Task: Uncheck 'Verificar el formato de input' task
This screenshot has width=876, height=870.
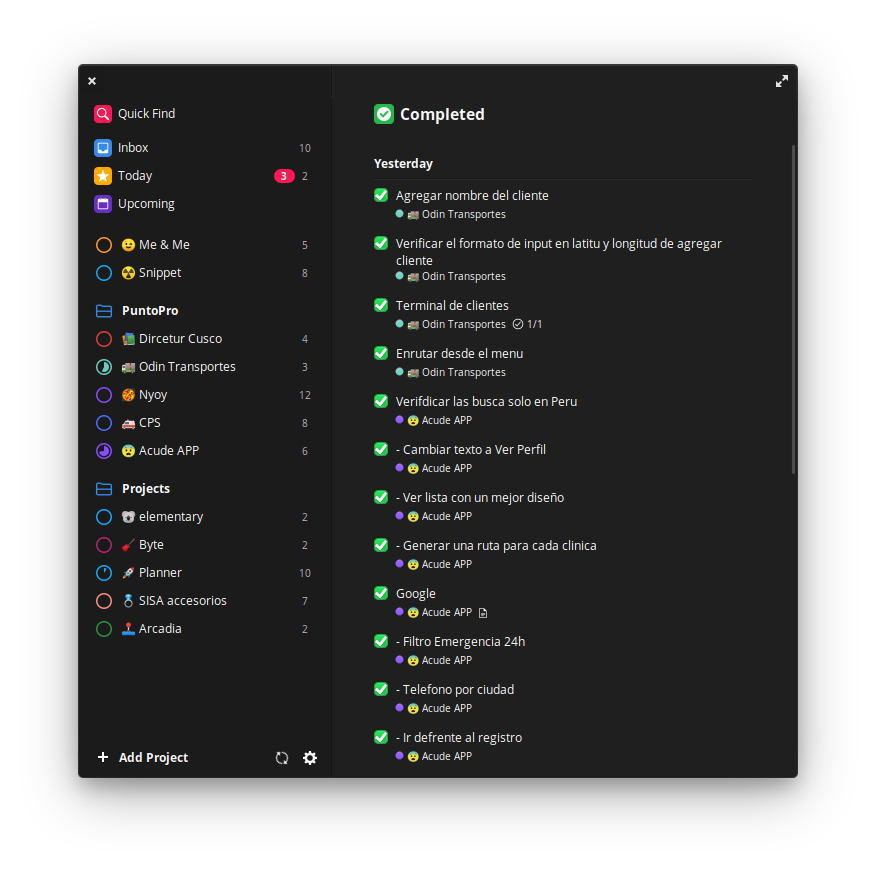Action: click(381, 243)
